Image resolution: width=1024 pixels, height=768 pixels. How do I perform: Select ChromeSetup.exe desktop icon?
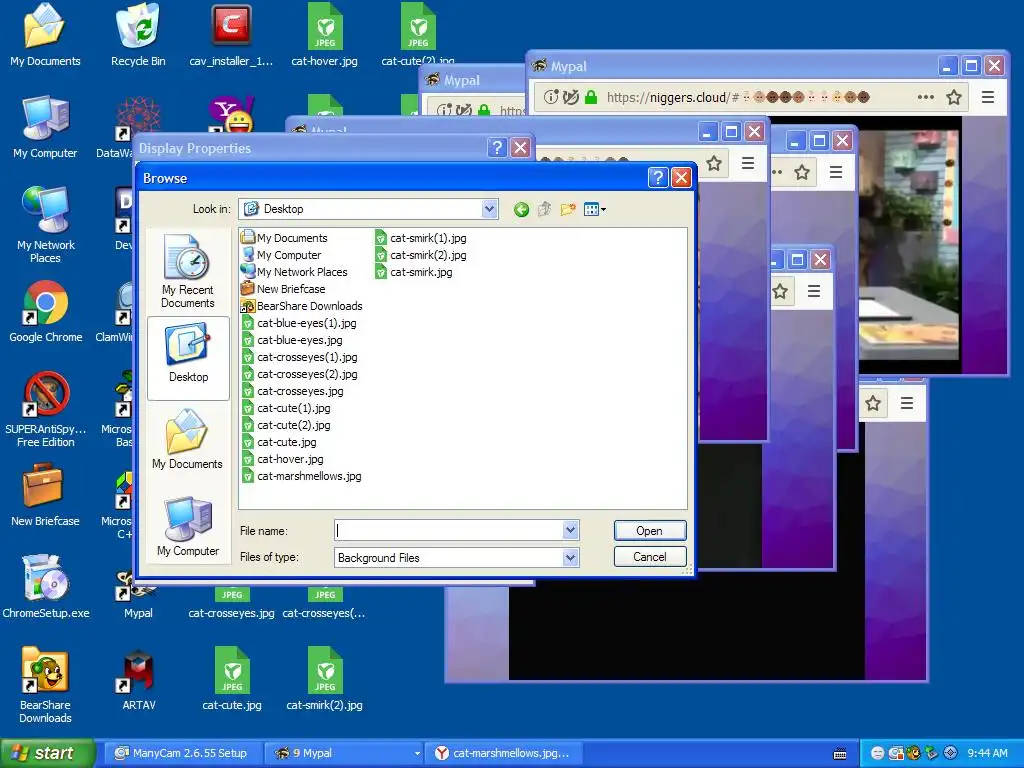[x=46, y=588]
